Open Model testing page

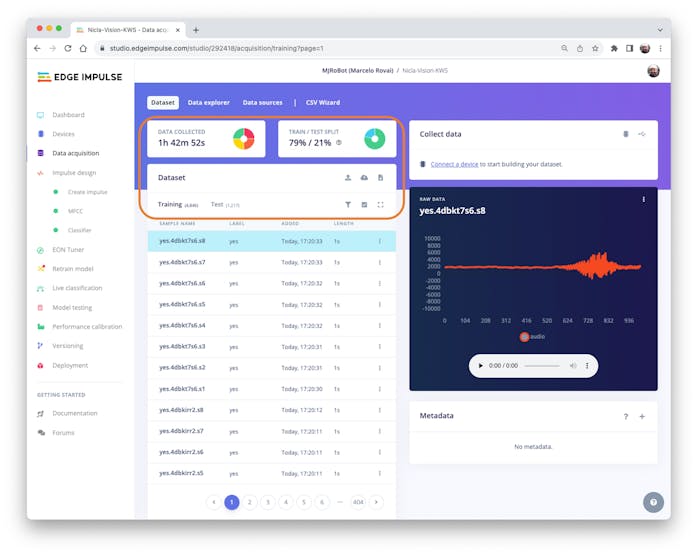[x=72, y=308]
